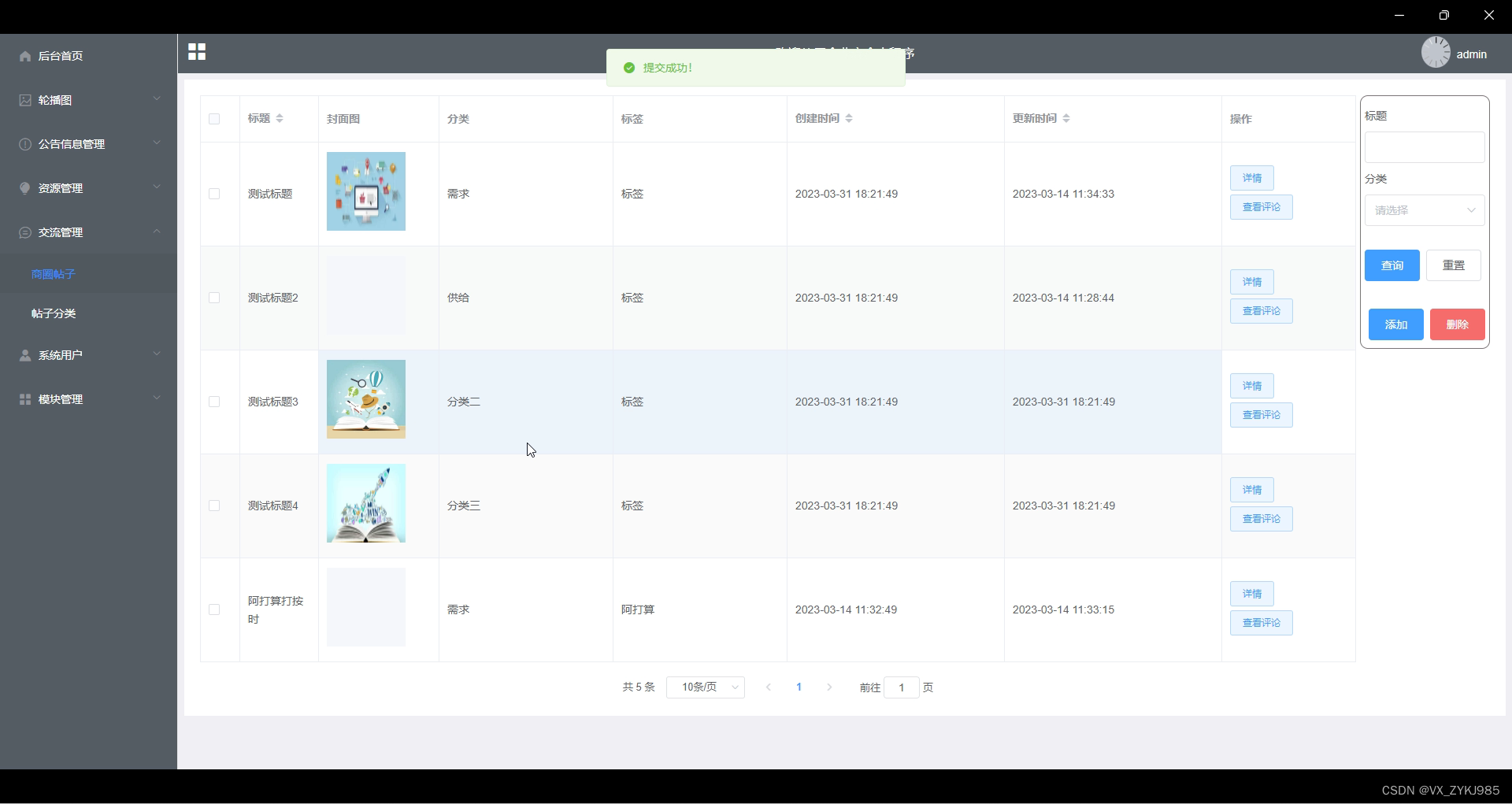This screenshot has width=1512, height=804.
Task: Click the 标题 search input field
Action: coord(1425,147)
